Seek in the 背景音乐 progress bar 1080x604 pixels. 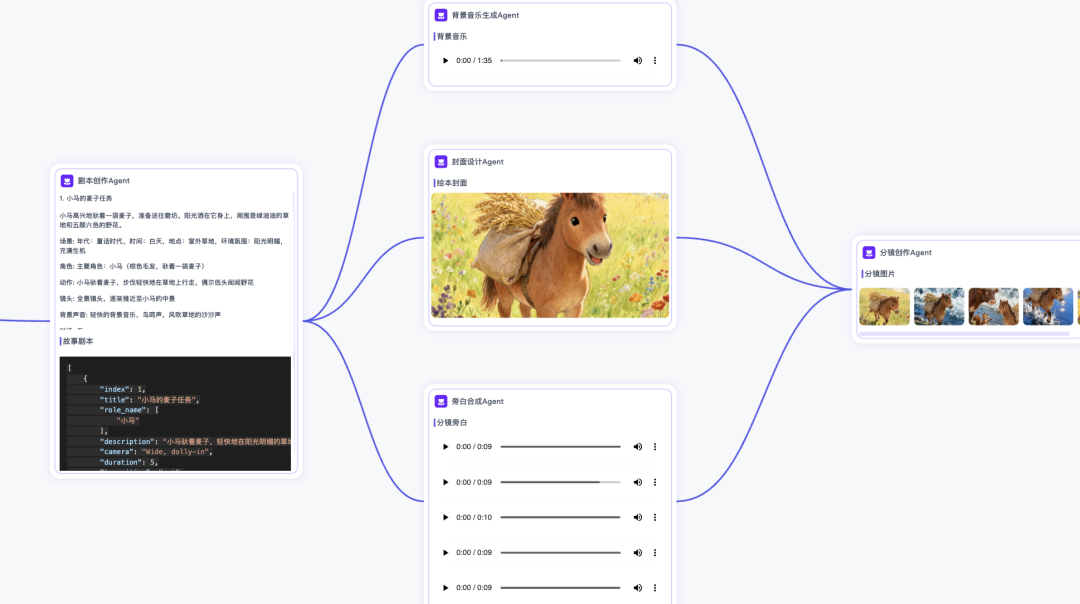point(560,61)
